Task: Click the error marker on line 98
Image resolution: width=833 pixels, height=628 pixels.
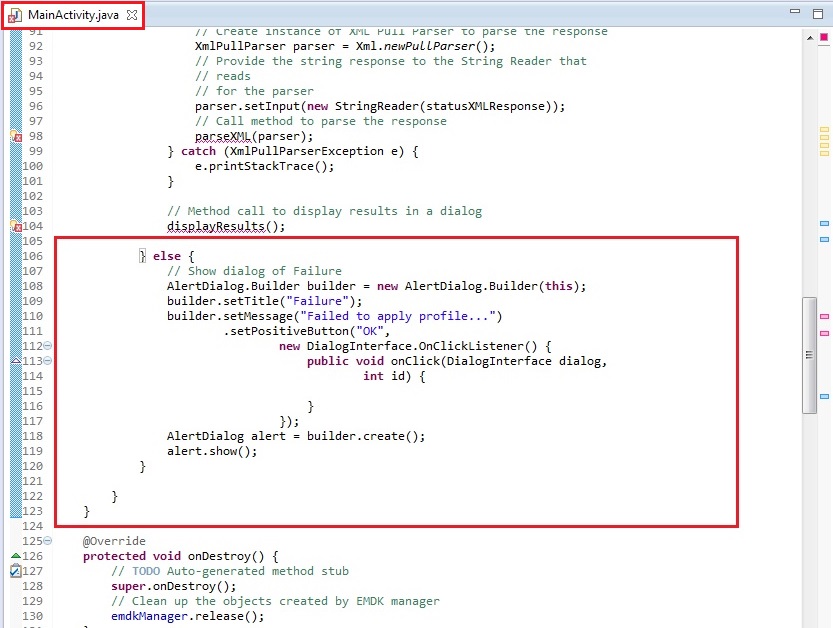Action: click(x=15, y=136)
